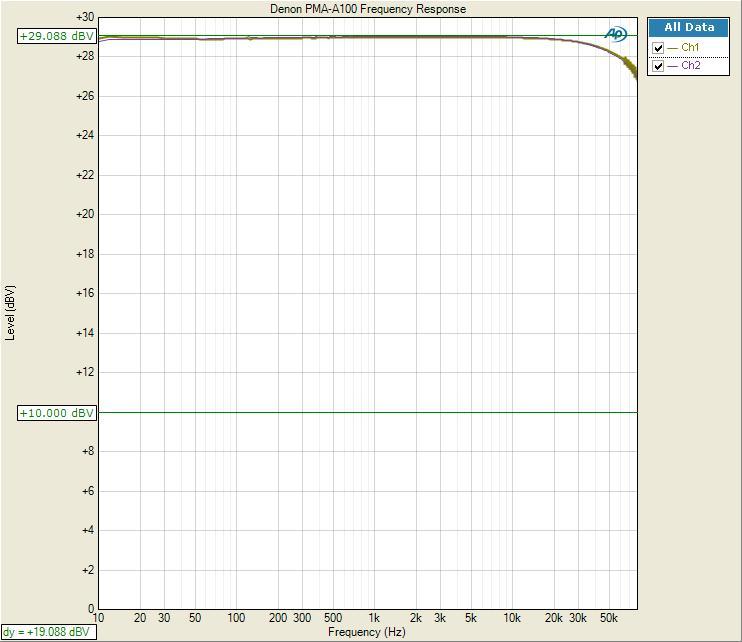Click the 100 tick on frequency axis
Screen dimensions: 742x642
pyautogui.click(x=236, y=619)
